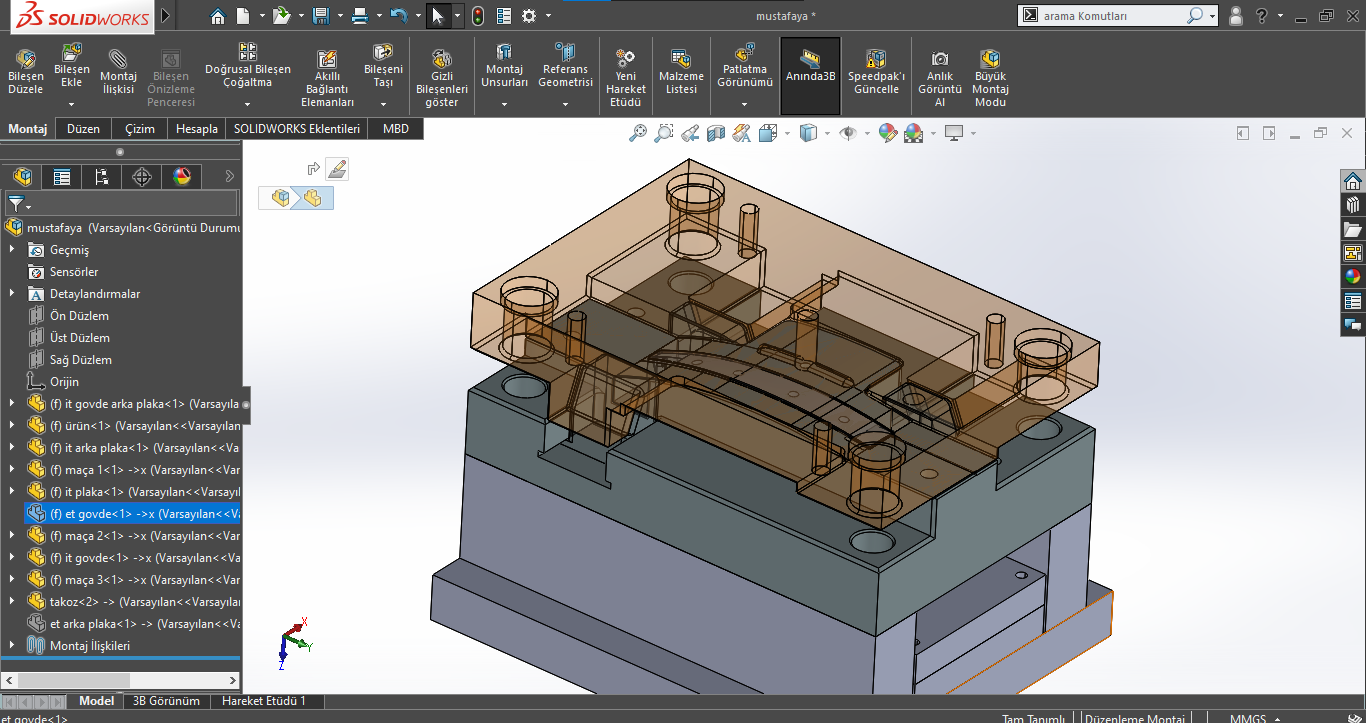Click the arama Komutları search field
1366x723 pixels.
coord(1112,16)
